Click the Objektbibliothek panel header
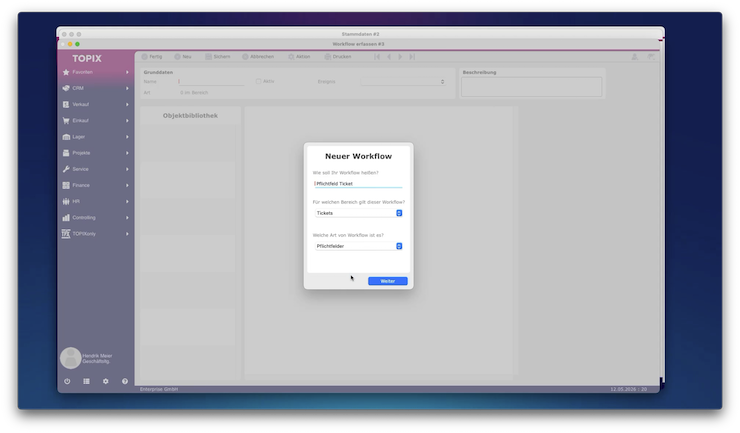The image size is (740, 433). (x=190, y=116)
